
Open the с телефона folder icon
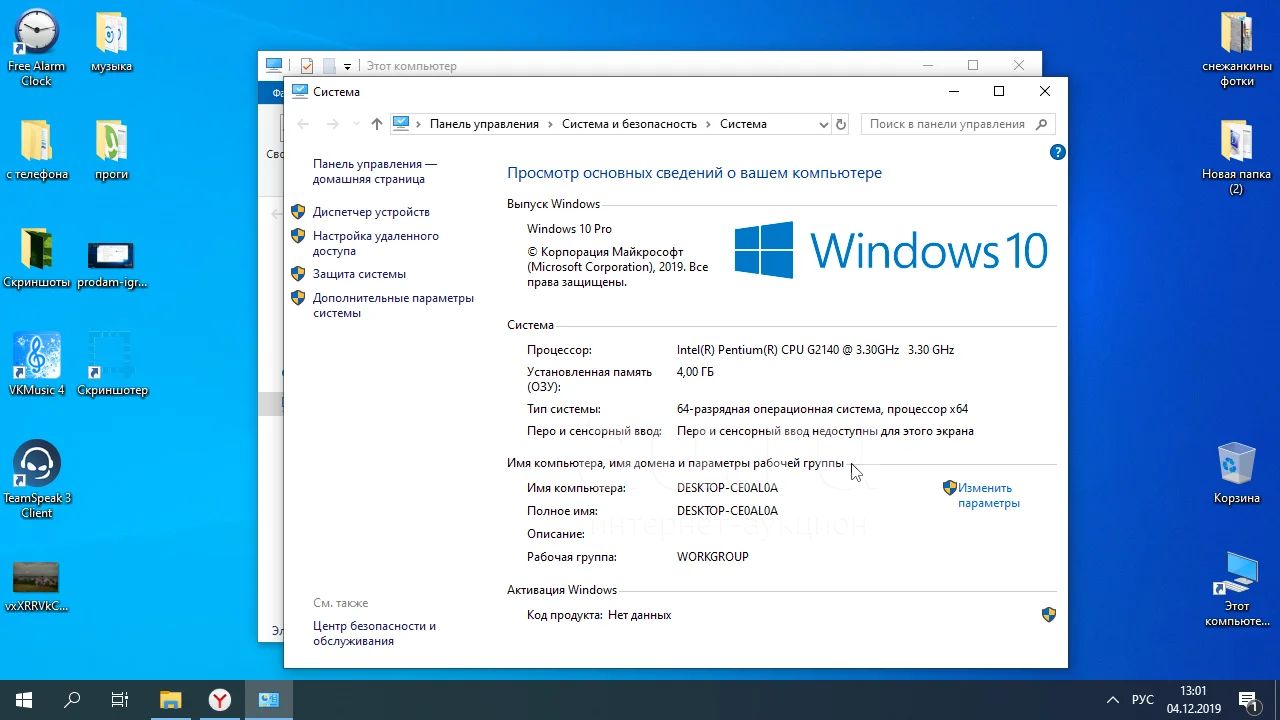point(37,150)
